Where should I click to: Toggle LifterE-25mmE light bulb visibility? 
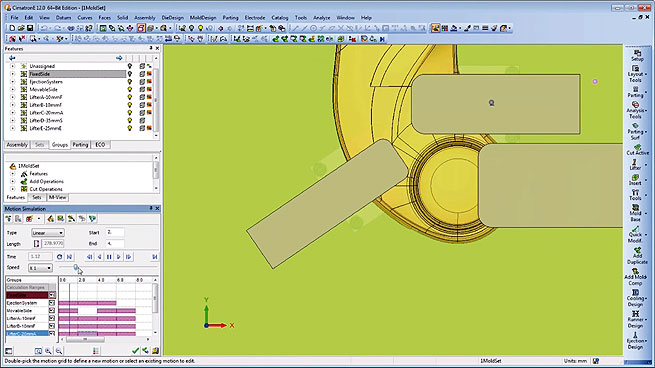[130, 128]
